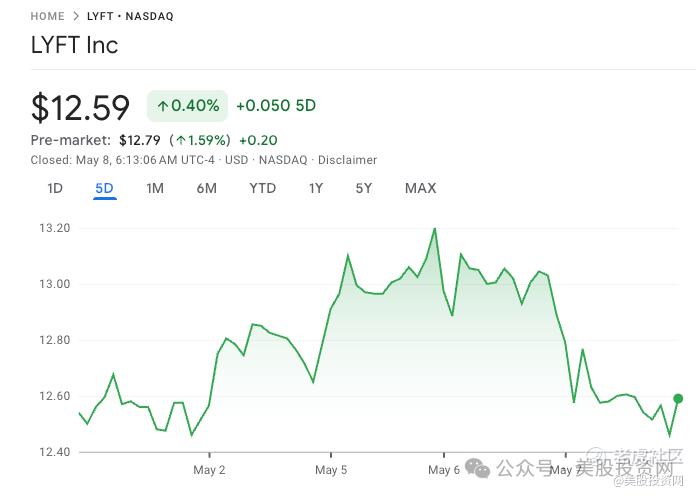Click the 13.00 y-axis label
This screenshot has height=496, width=696.
click(55, 284)
